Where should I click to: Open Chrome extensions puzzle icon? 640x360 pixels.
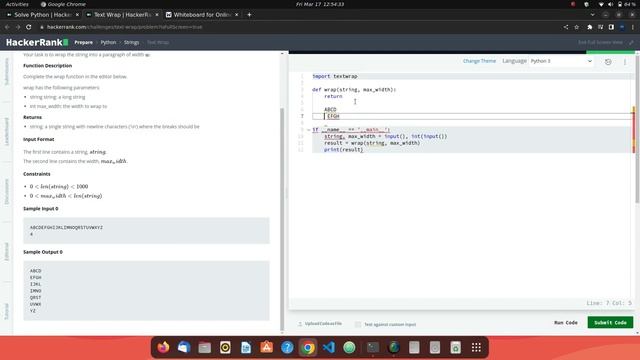coord(589,27)
